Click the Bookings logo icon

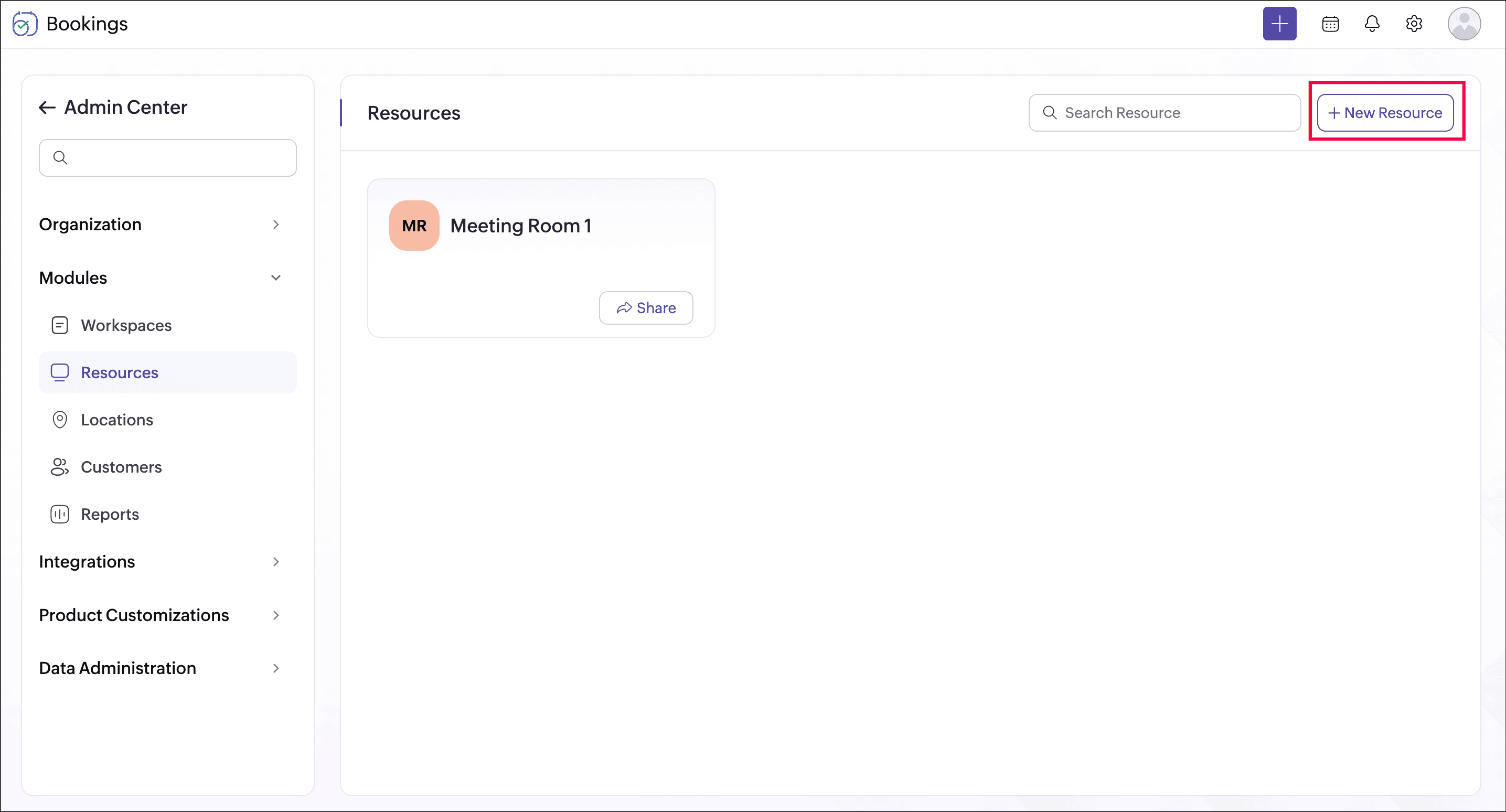coord(25,24)
